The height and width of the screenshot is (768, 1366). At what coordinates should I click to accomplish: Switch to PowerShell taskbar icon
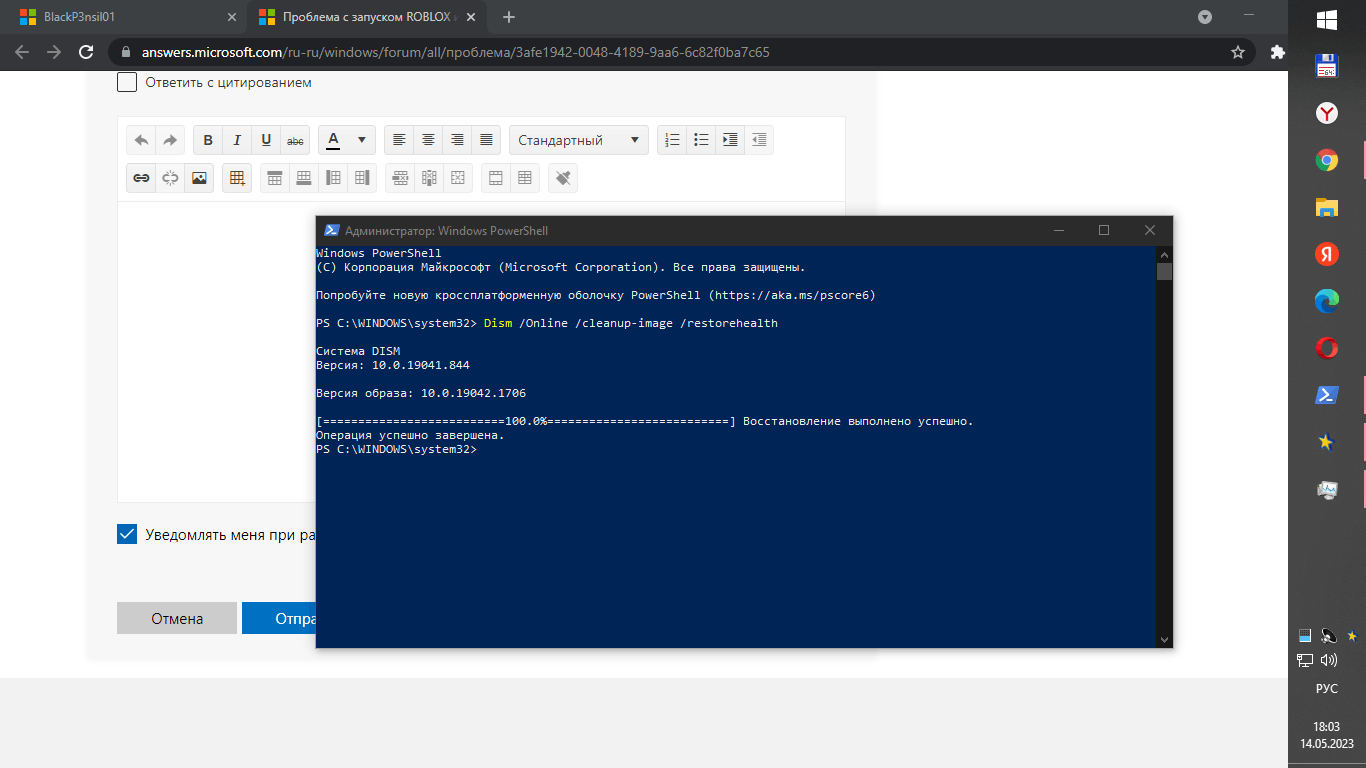pos(1327,395)
